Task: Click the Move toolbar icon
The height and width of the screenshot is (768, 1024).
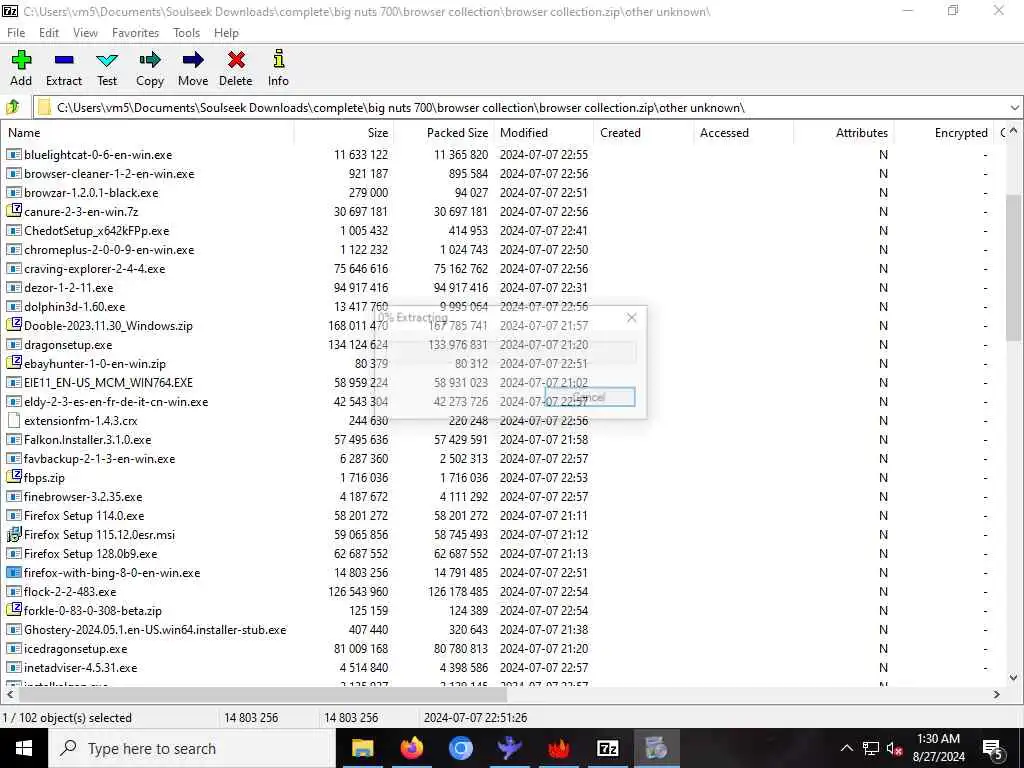Action: click(193, 60)
